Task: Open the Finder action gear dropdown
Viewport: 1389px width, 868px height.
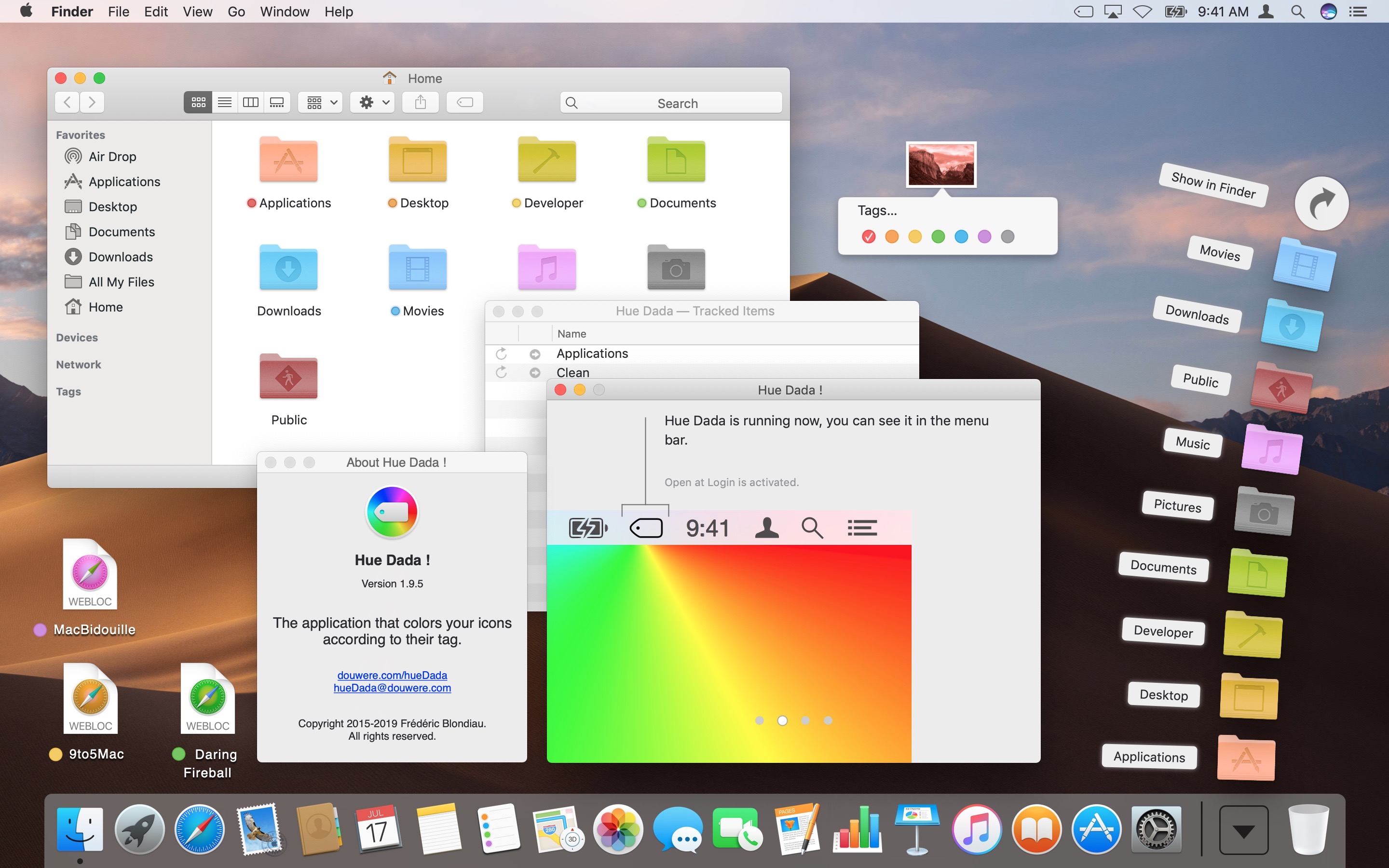Action: [374, 102]
